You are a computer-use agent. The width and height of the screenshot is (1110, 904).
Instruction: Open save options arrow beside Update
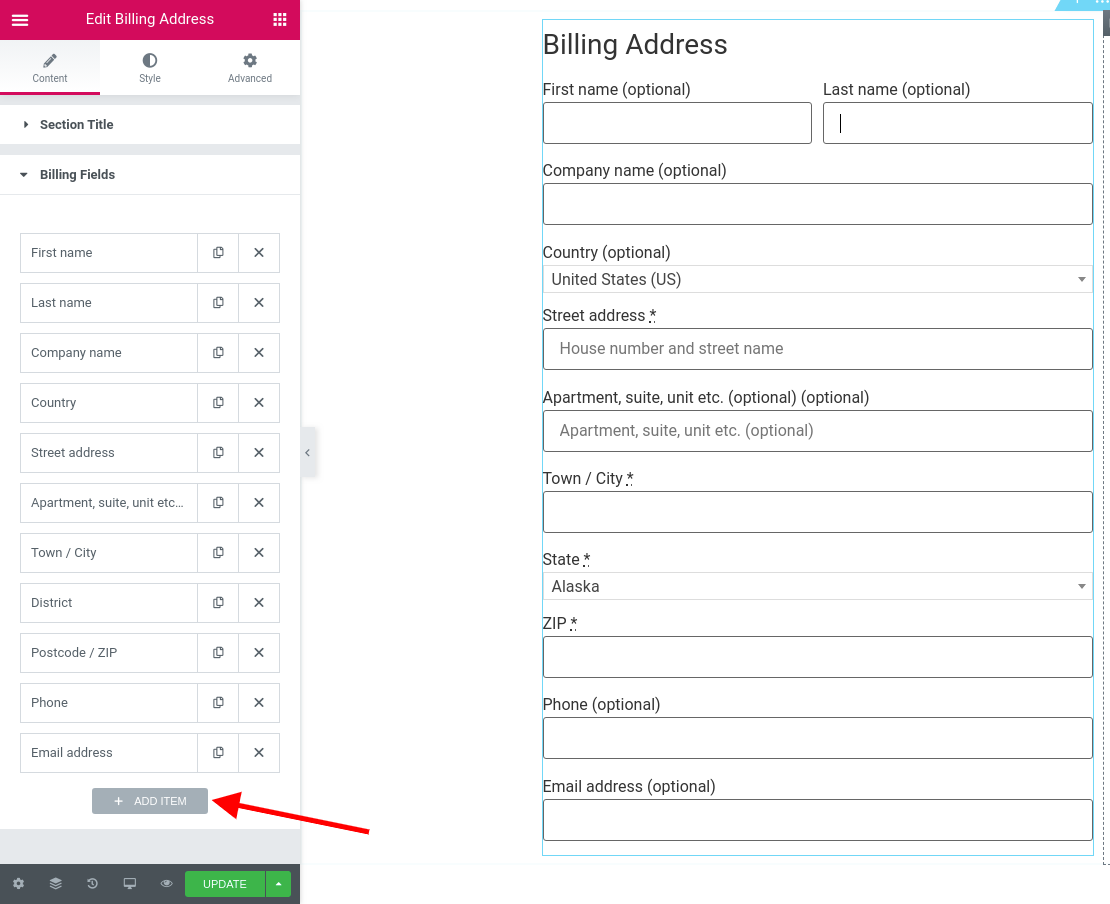pos(279,884)
